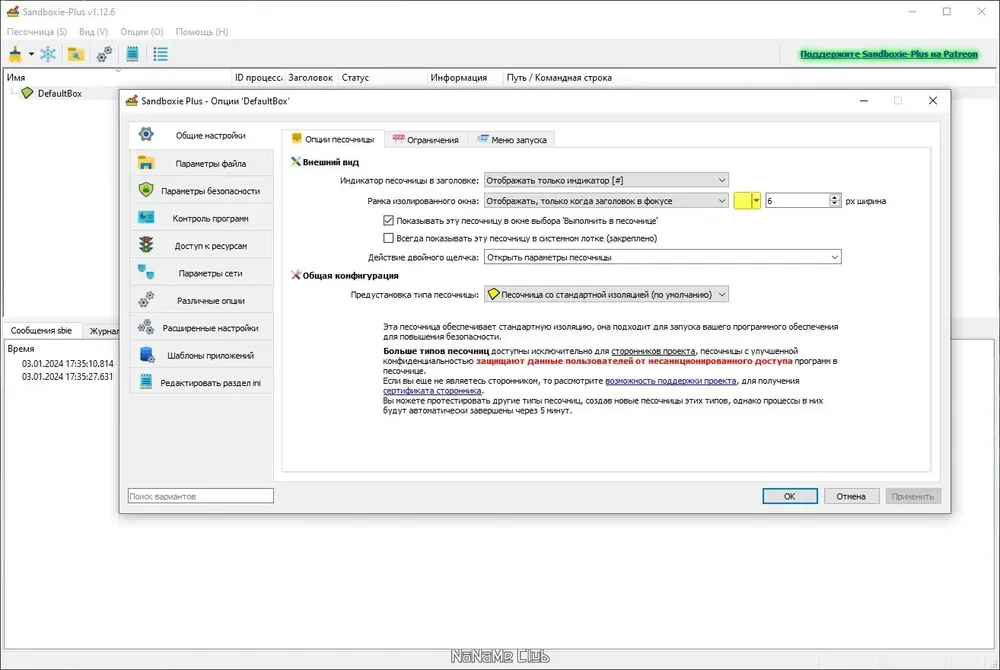Toggle 'Показывать эту песочницу в окне выбора' checkbox
Image resolution: width=1000 pixels, height=670 pixels.
(x=388, y=221)
